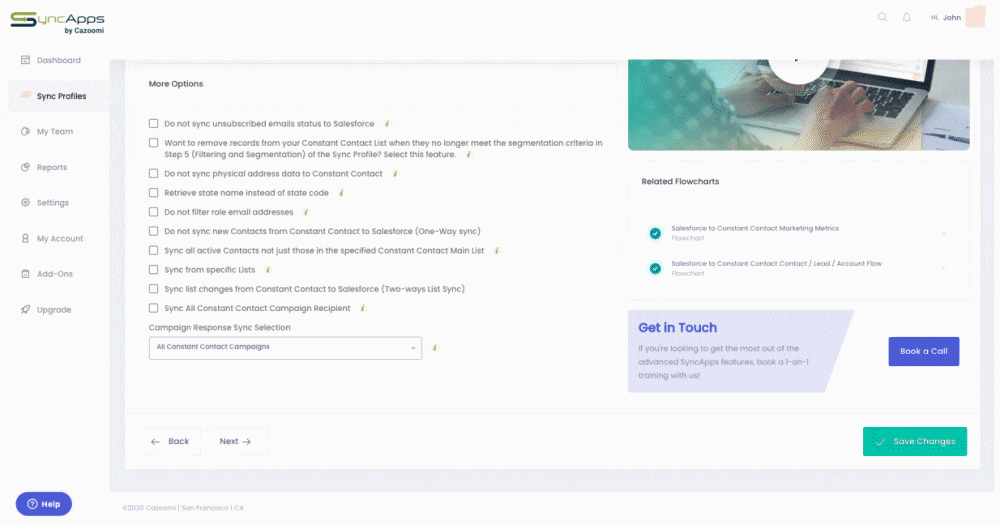Check Retrieve state name instead of state code
The height and width of the screenshot is (525, 1000).
(154, 193)
